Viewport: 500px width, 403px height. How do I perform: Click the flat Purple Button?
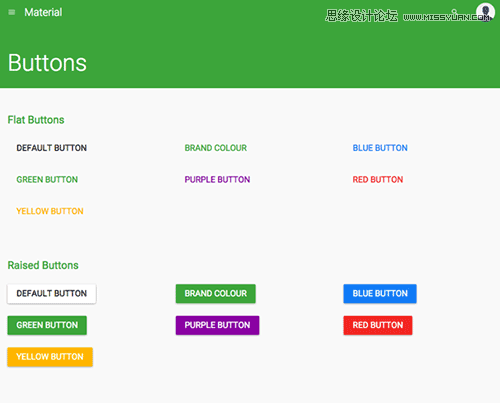click(x=217, y=180)
